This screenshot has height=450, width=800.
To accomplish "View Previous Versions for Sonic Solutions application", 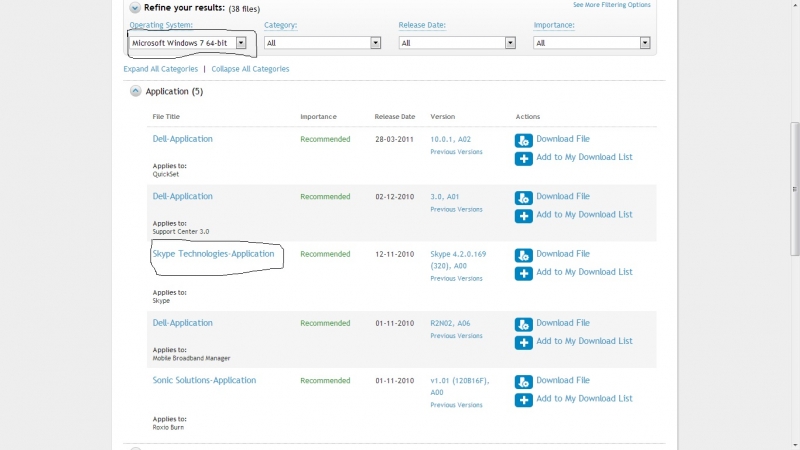I will (456, 405).
